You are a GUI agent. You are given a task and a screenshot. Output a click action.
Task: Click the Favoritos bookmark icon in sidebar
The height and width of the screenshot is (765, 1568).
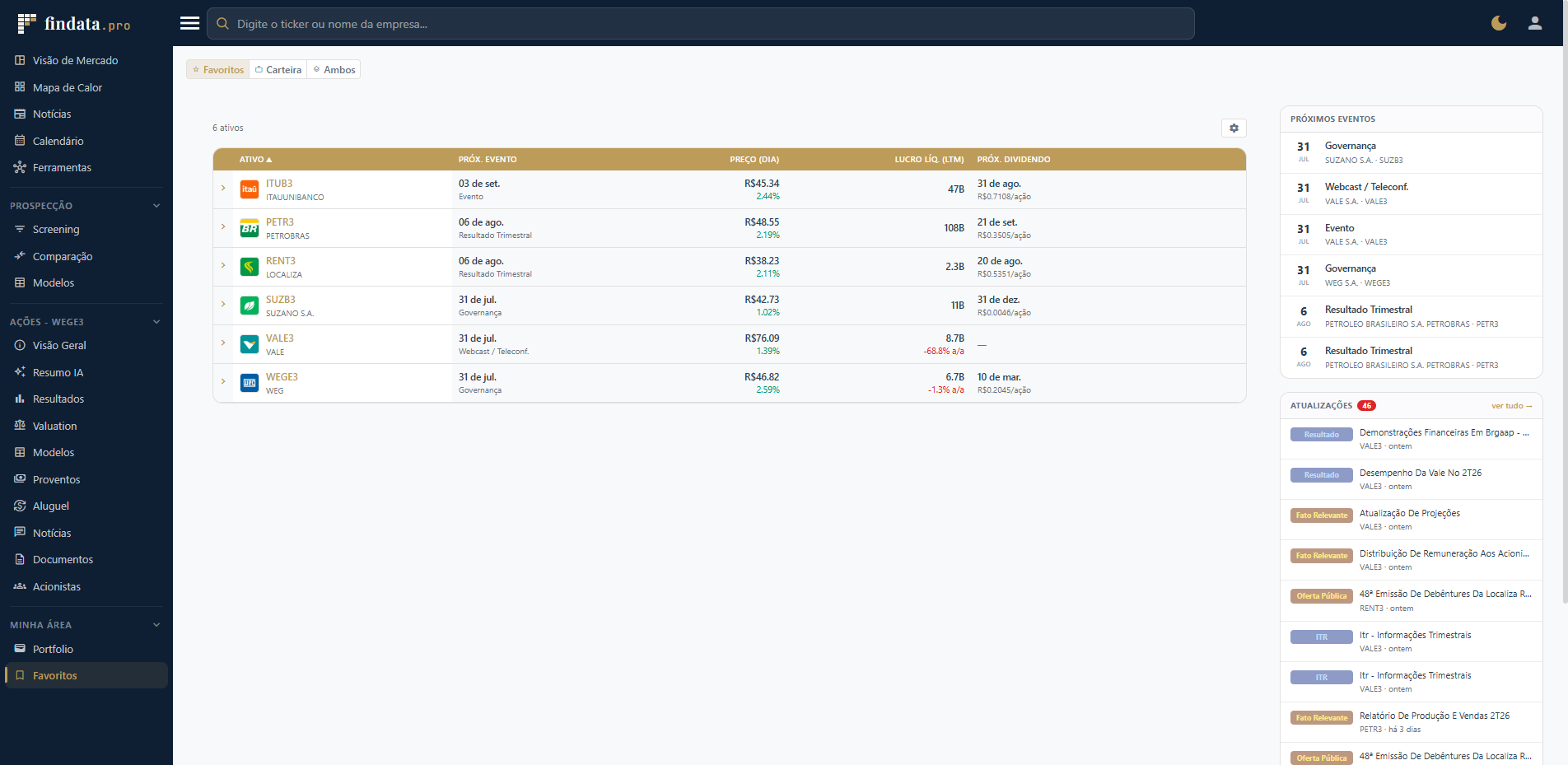point(20,675)
